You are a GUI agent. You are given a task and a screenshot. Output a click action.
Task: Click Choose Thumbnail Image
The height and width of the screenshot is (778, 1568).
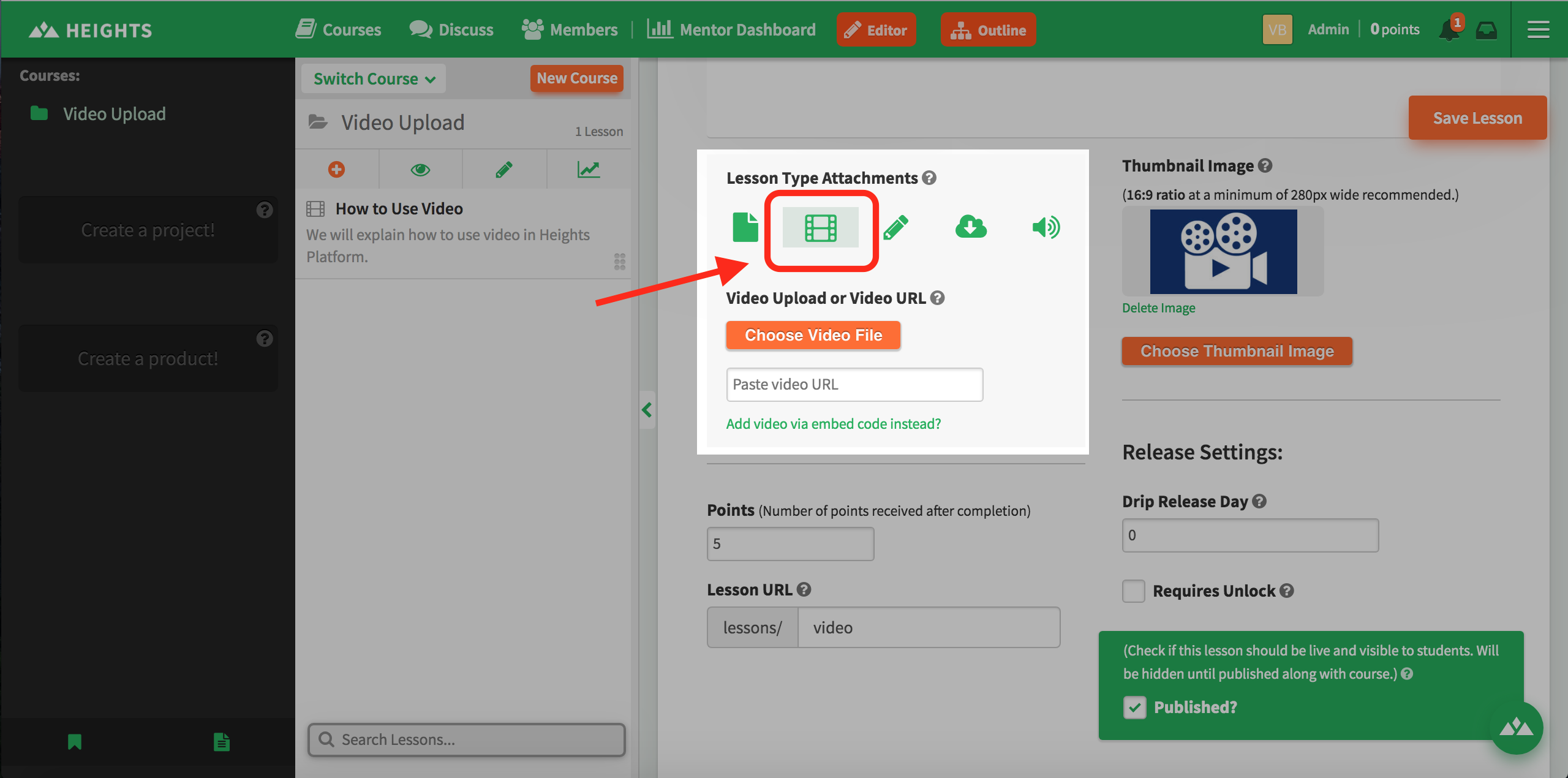click(1237, 351)
